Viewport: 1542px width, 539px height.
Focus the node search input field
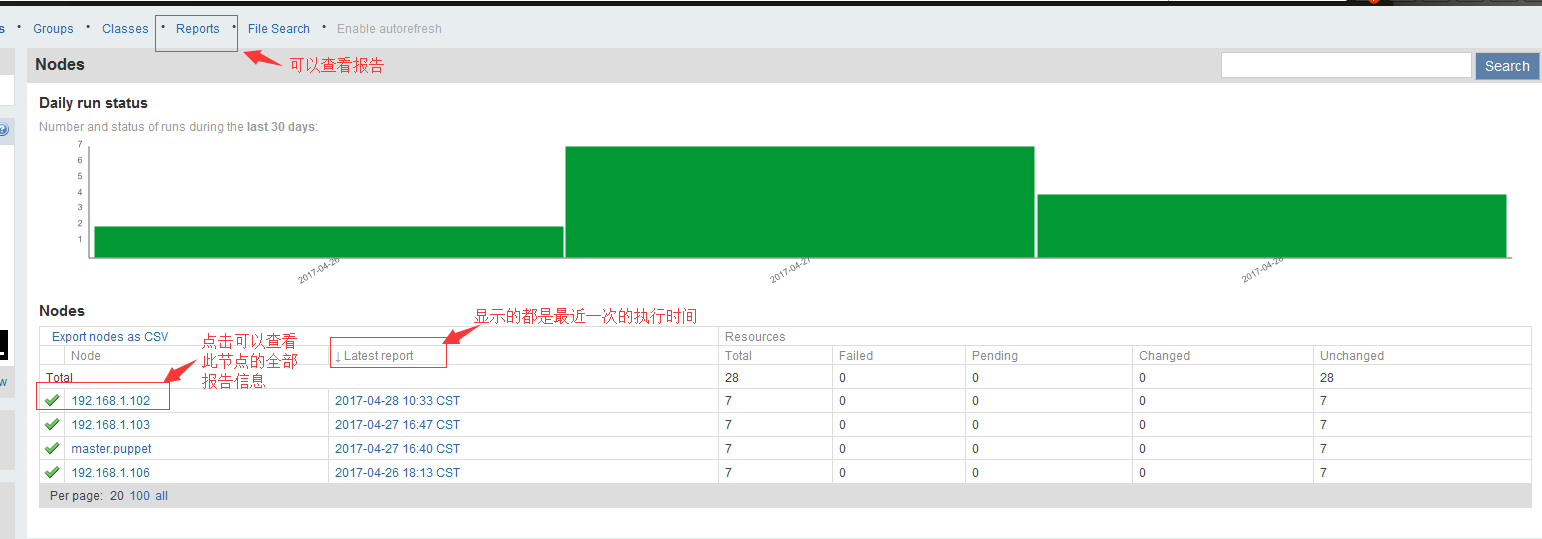(1345, 66)
